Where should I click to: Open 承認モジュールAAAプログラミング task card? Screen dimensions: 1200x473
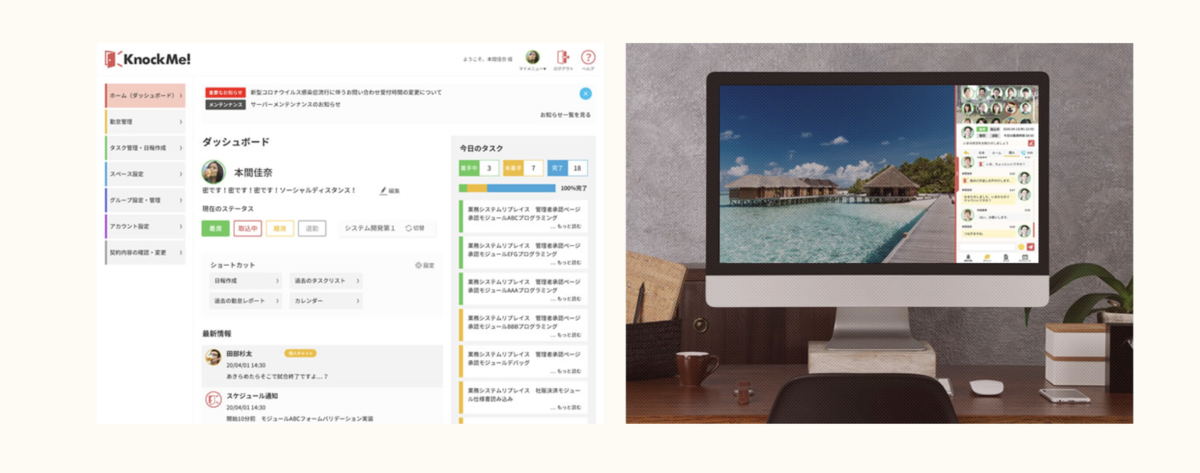(x=523, y=289)
